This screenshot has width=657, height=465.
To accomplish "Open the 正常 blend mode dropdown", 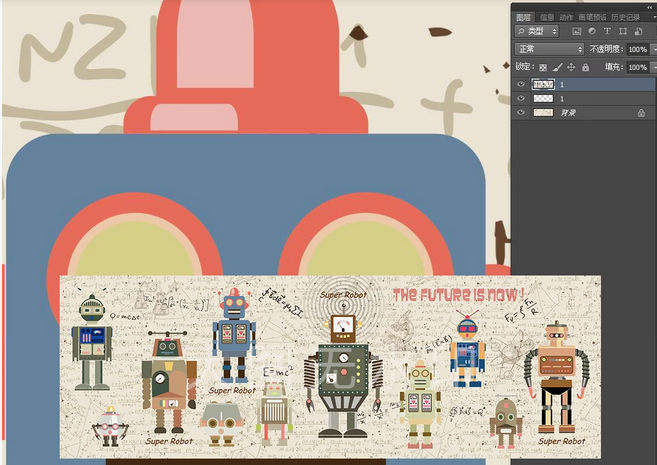I will 549,49.
